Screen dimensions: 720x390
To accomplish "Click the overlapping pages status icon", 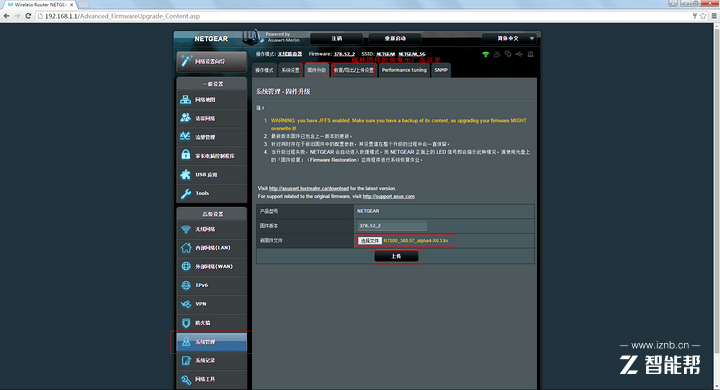I will point(508,54).
